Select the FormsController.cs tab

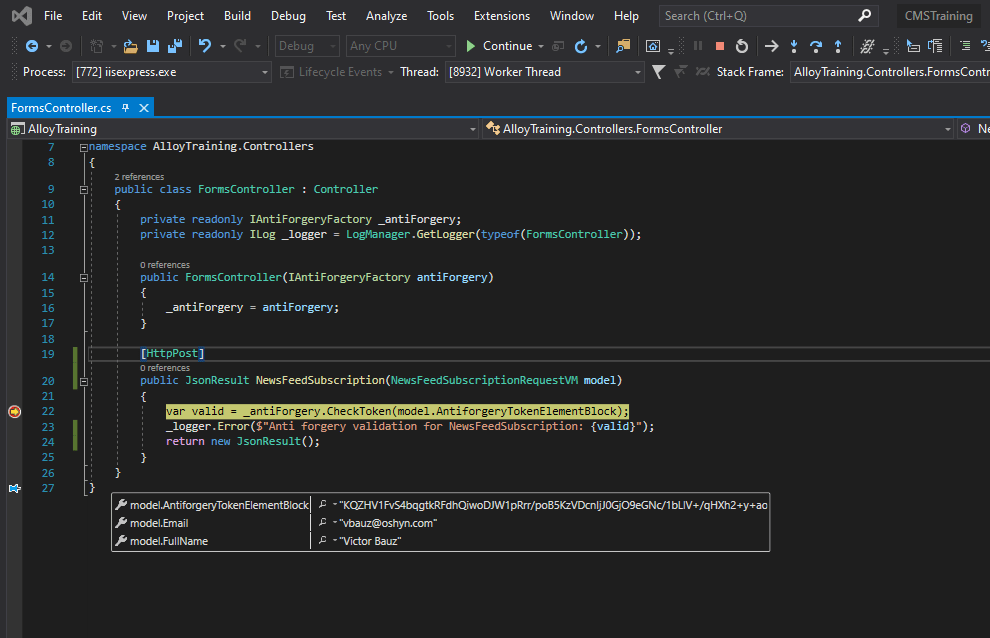point(61,108)
